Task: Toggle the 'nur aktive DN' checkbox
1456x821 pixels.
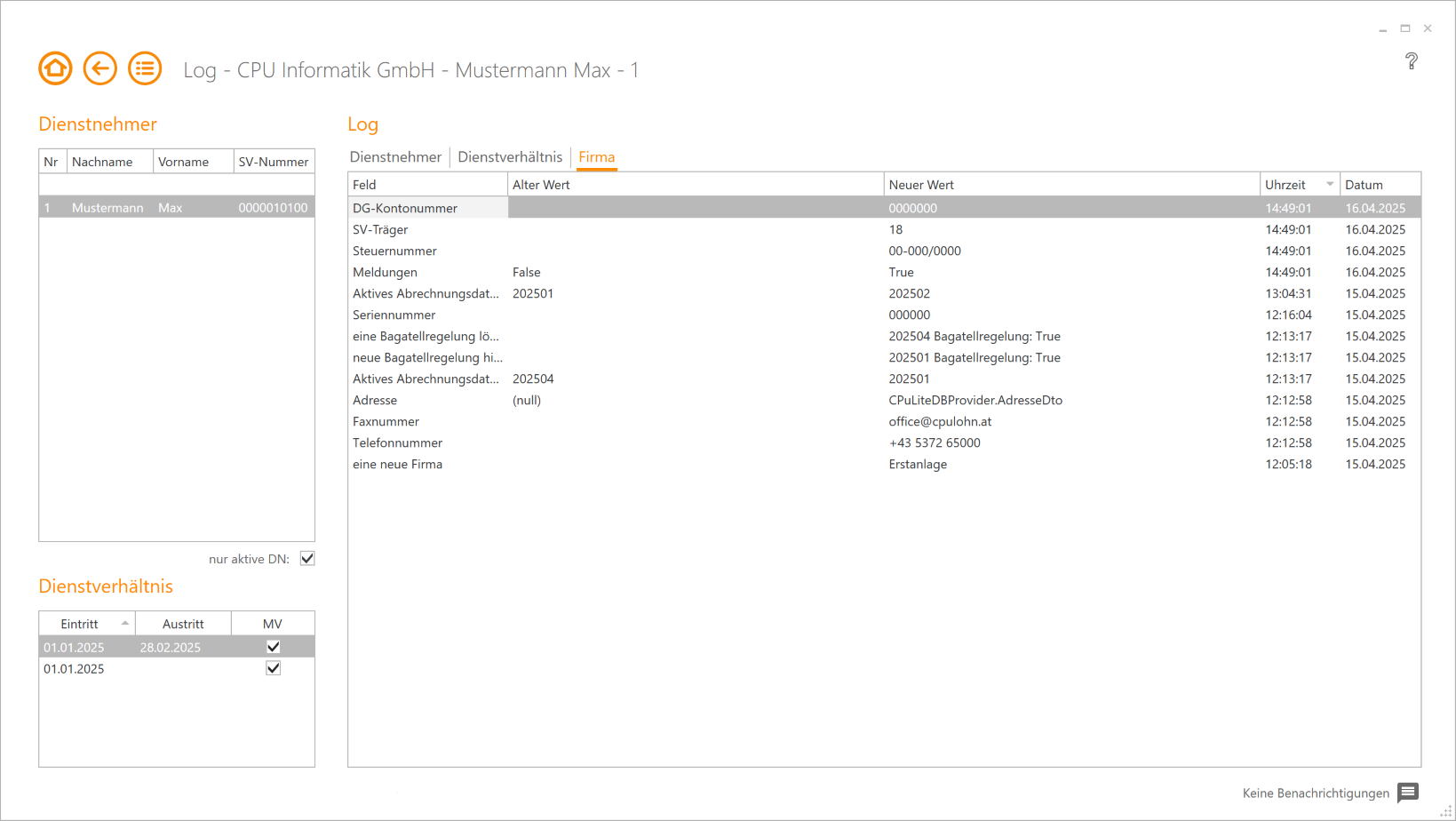Action: click(307, 559)
